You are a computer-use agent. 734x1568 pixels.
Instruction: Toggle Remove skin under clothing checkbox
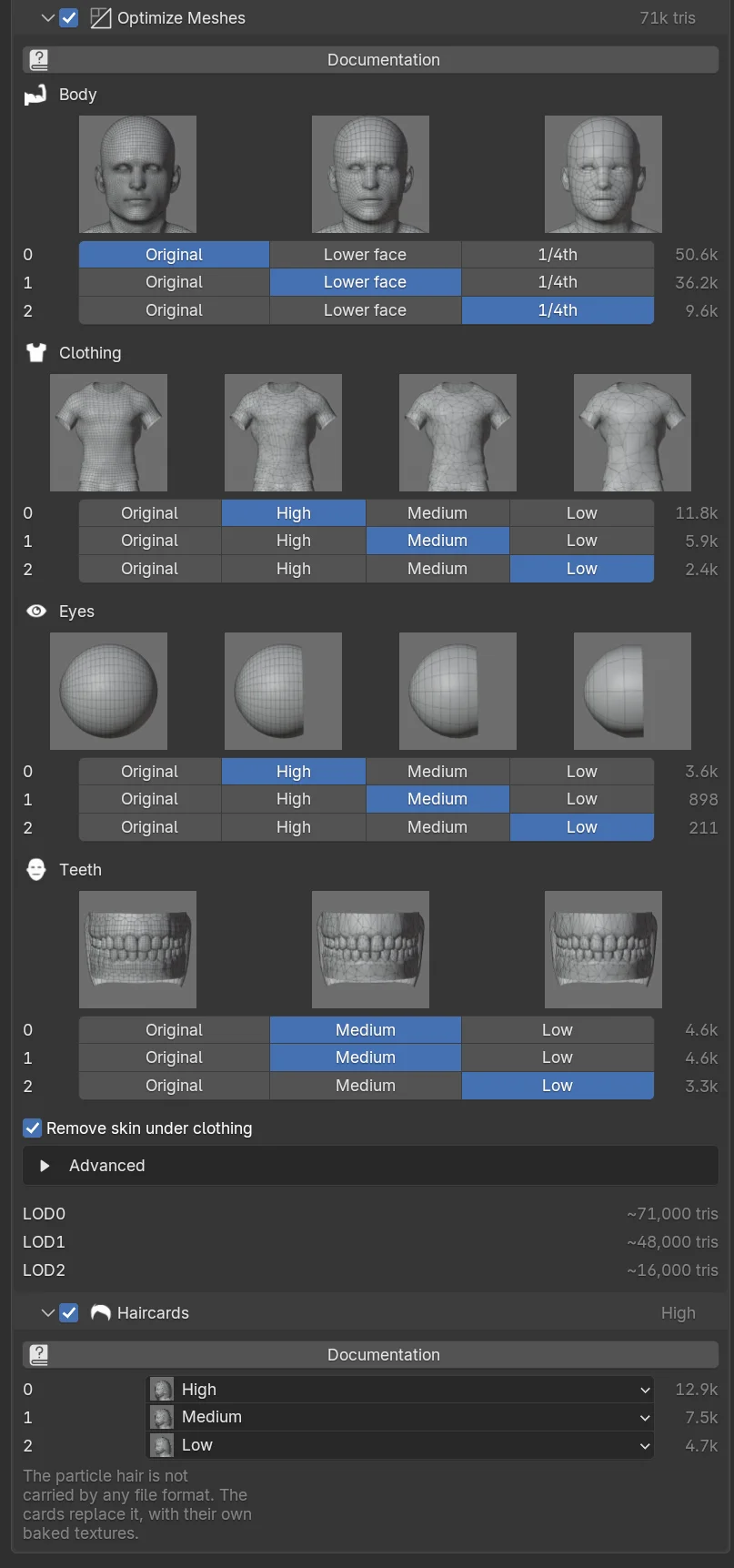[x=33, y=1128]
